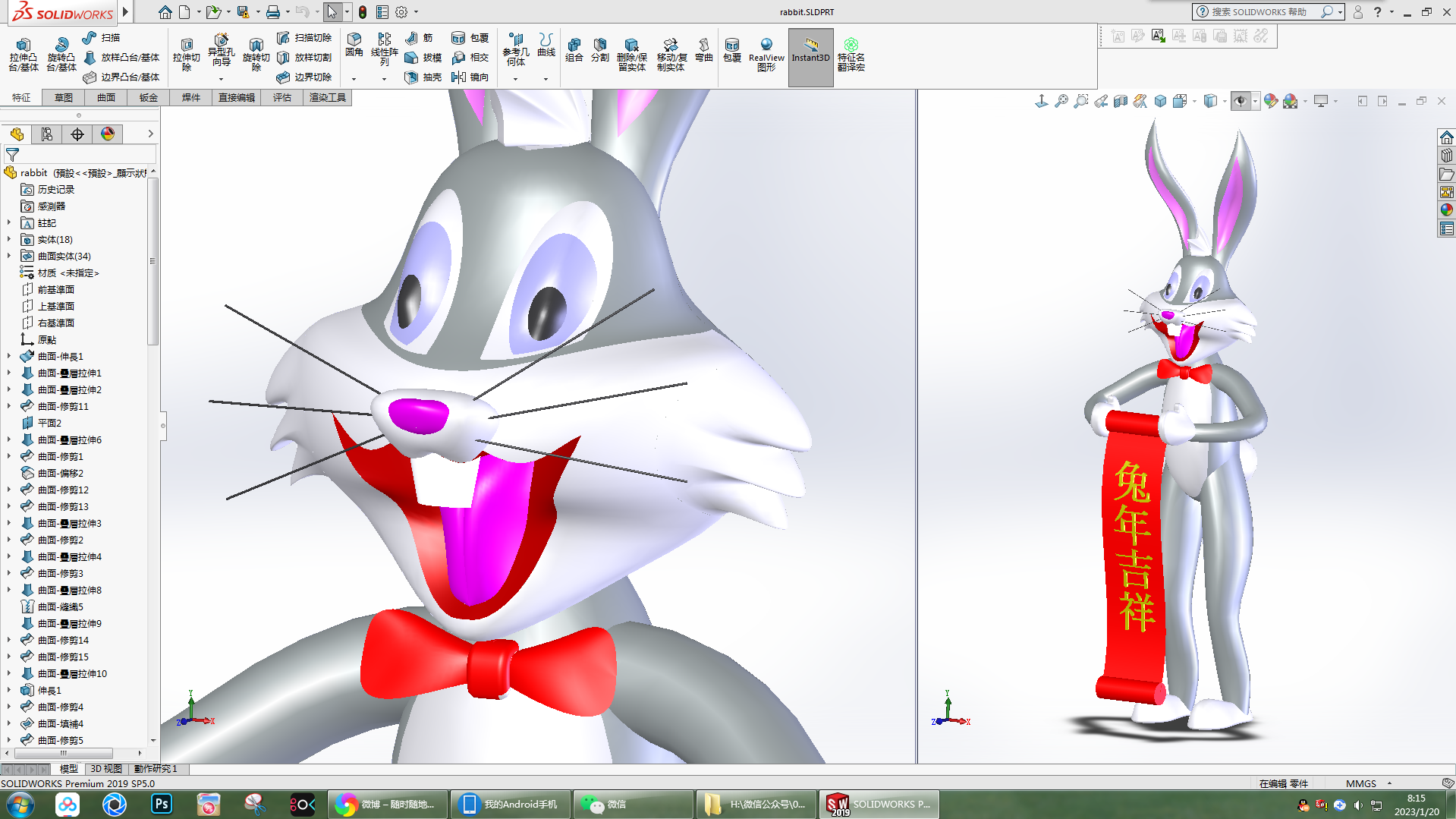The image size is (1456, 819).
Task: Toggle the Instant3D button
Action: coord(810,57)
